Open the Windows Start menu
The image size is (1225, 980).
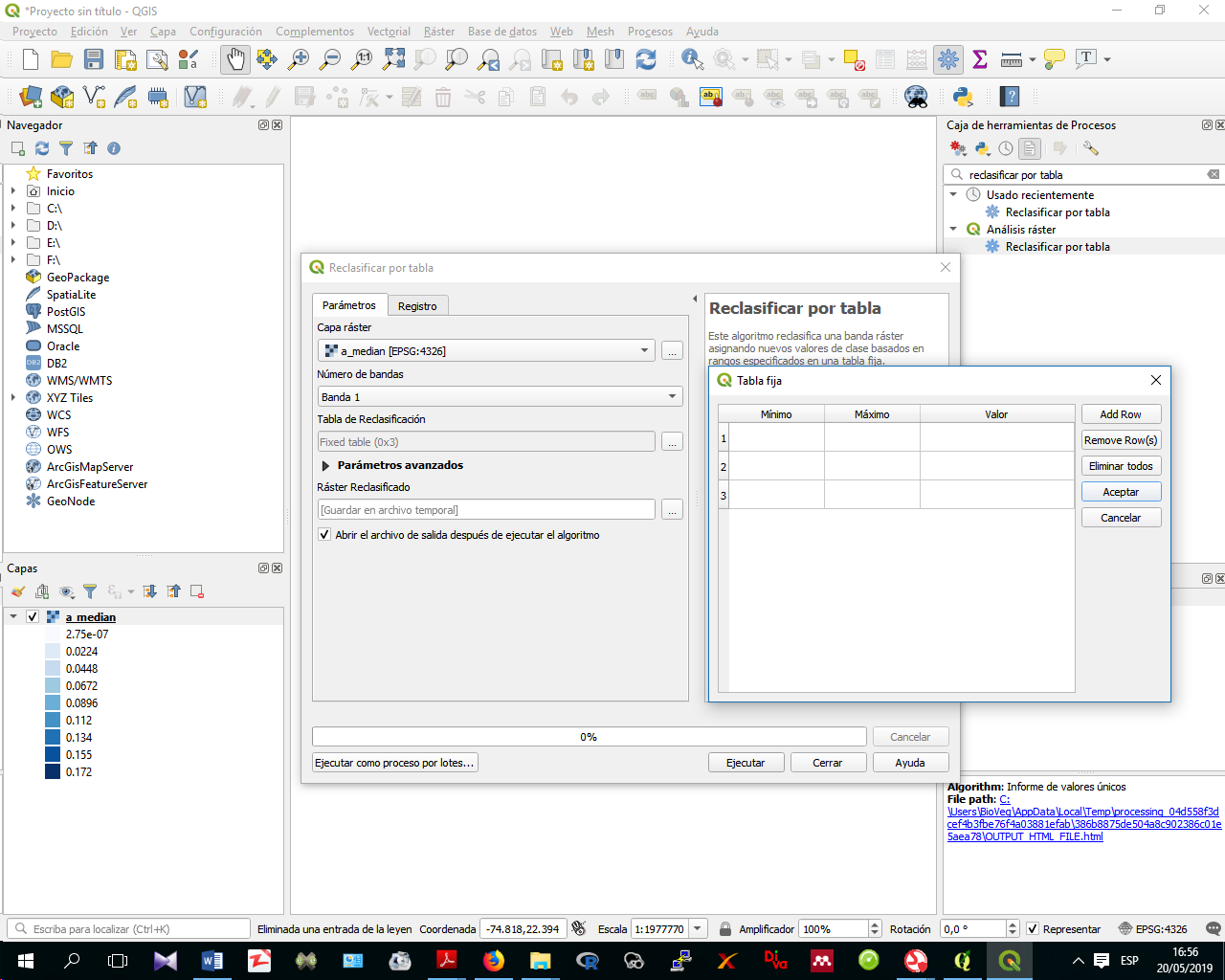pyautogui.click(x=25, y=961)
